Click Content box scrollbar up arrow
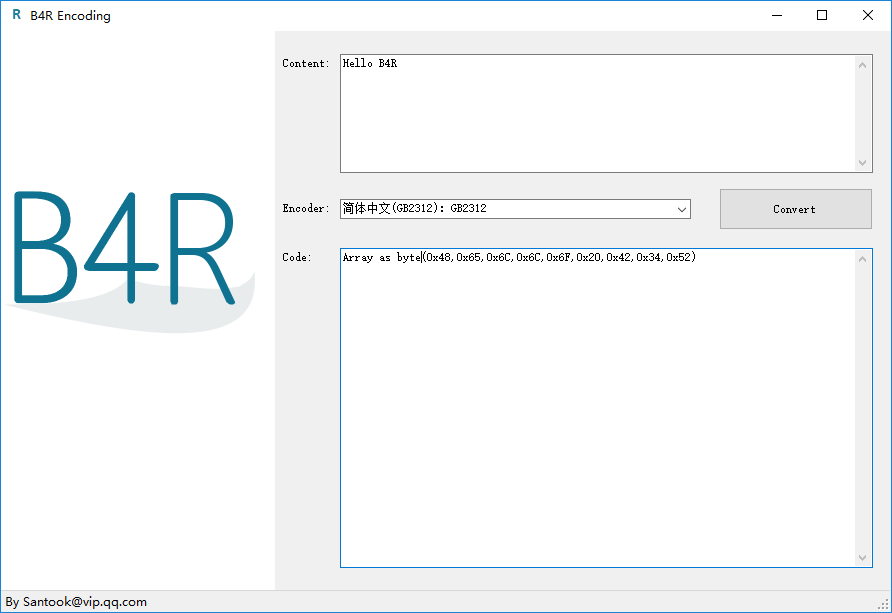The width and height of the screenshot is (892, 613). [862, 65]
